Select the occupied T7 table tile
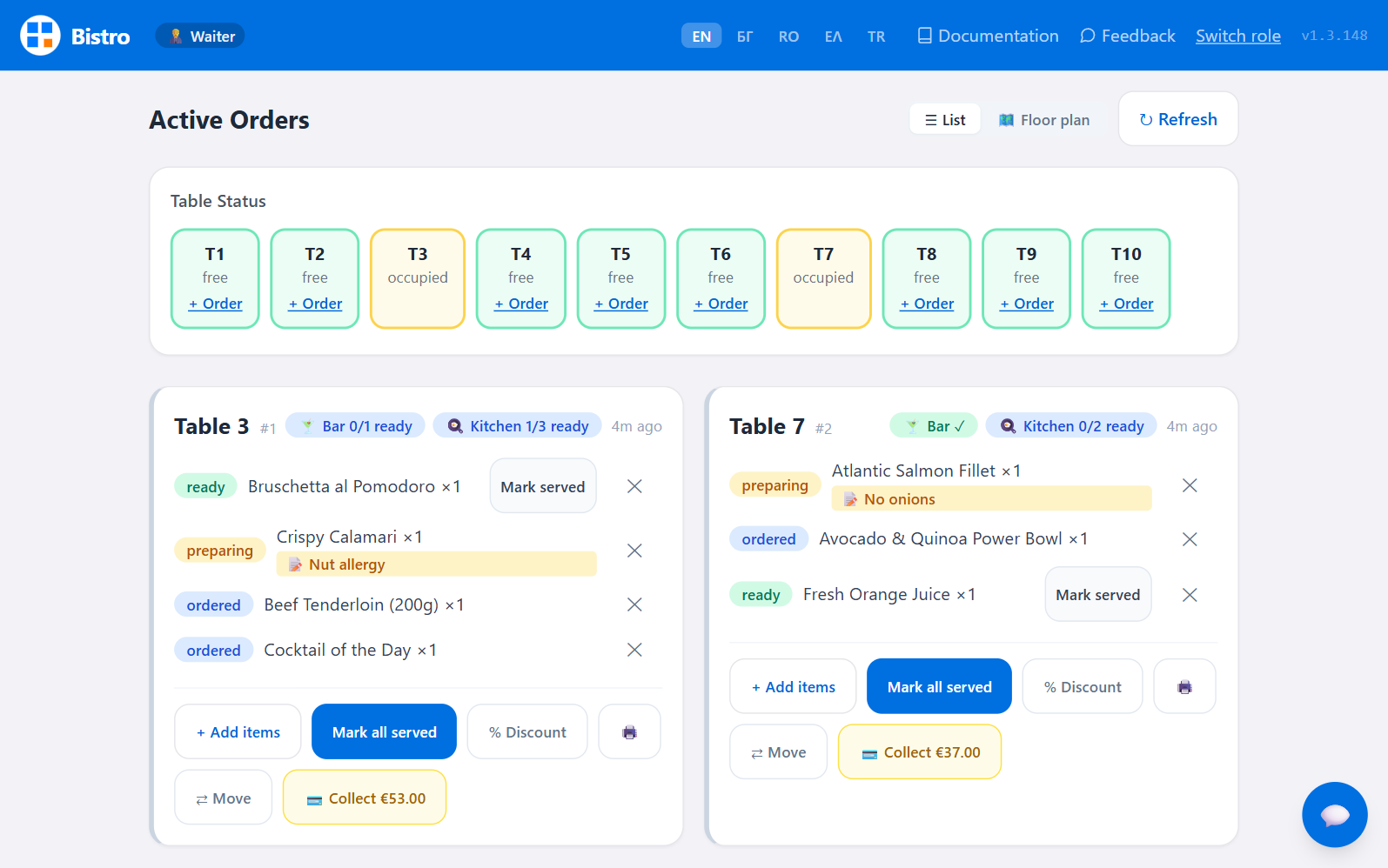1388x868 pixels. pyautogui.click(x=823, y=278)
